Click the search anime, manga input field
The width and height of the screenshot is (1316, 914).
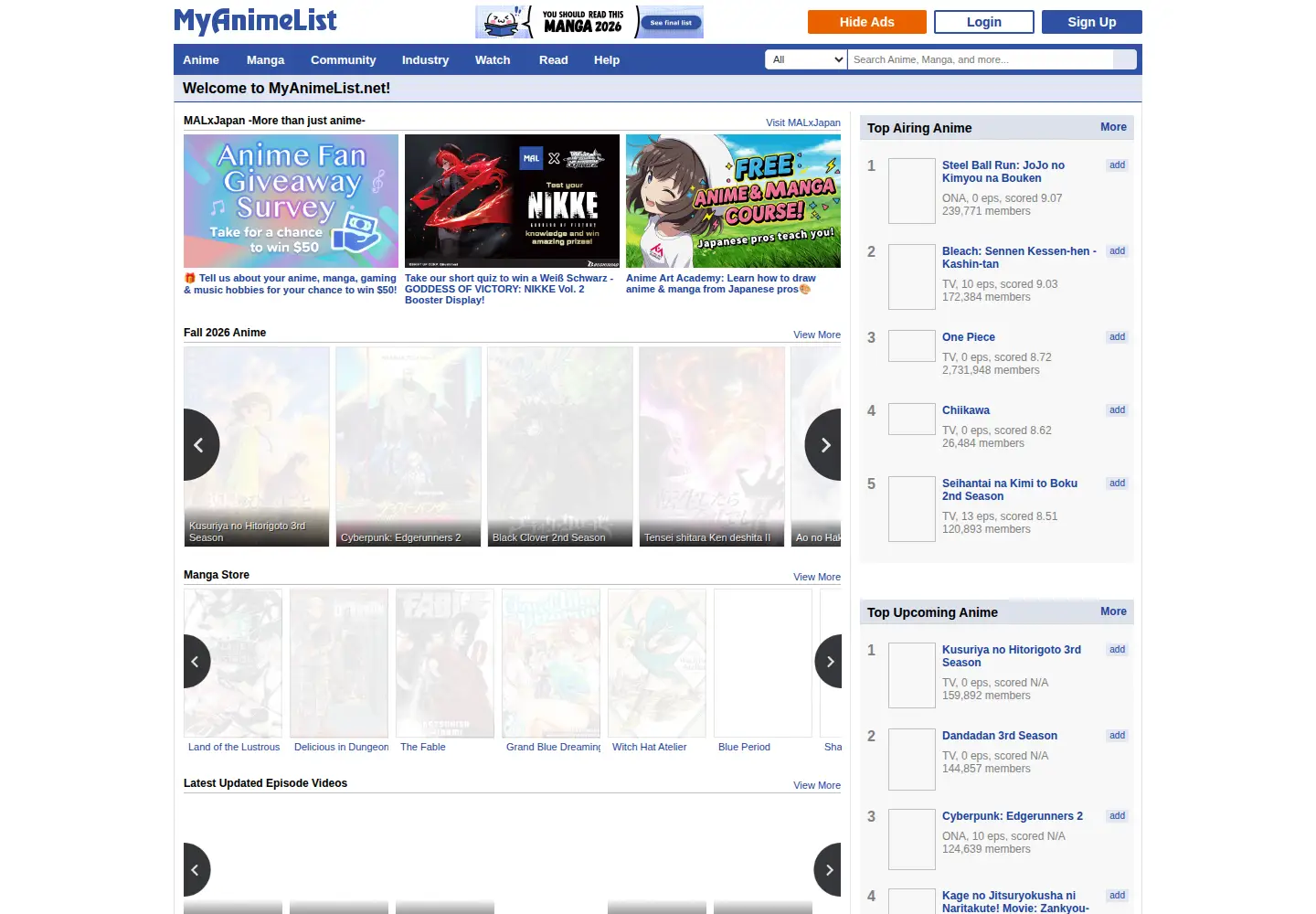(981, 59)
